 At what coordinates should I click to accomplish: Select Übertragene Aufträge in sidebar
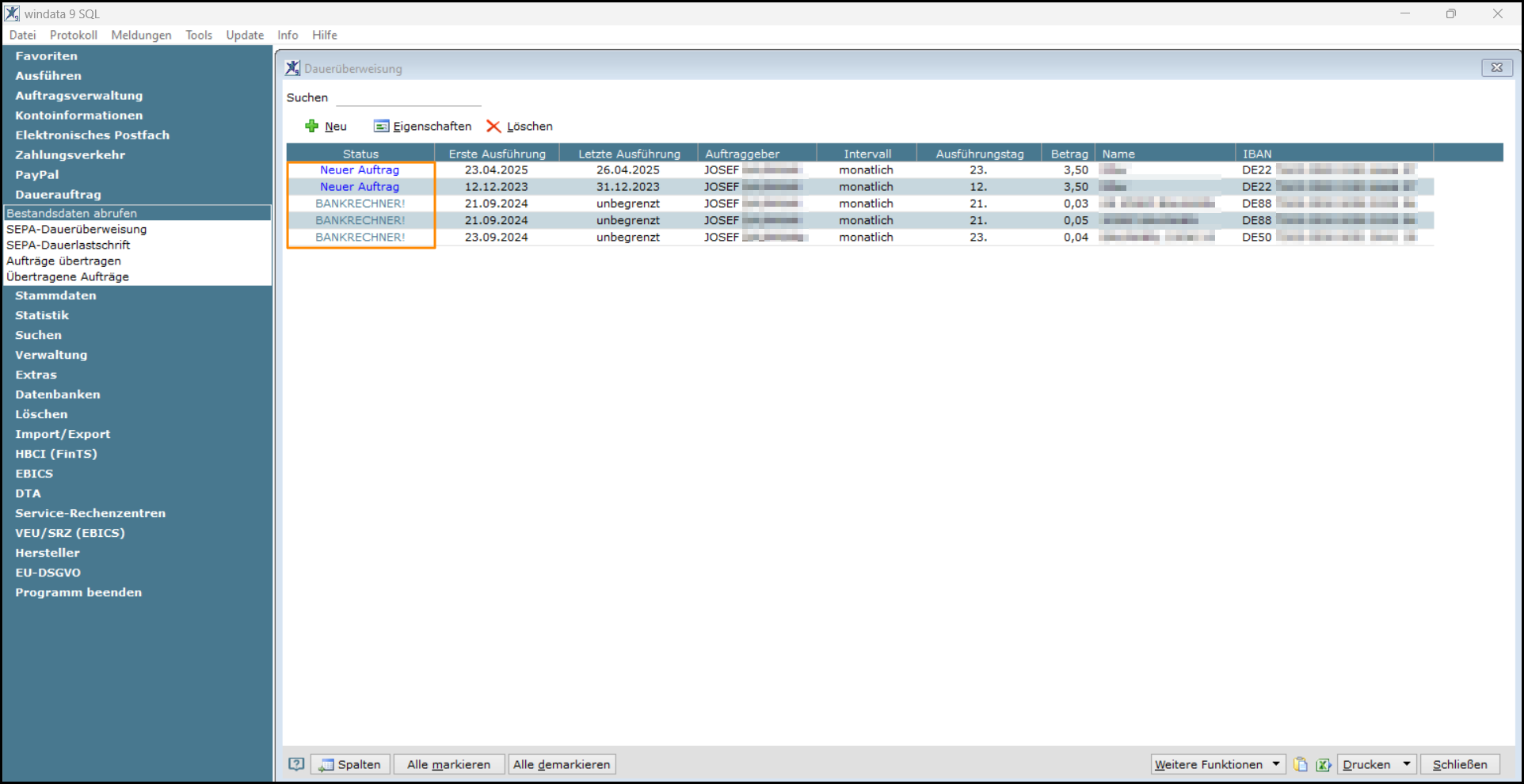tap(138, 276)
